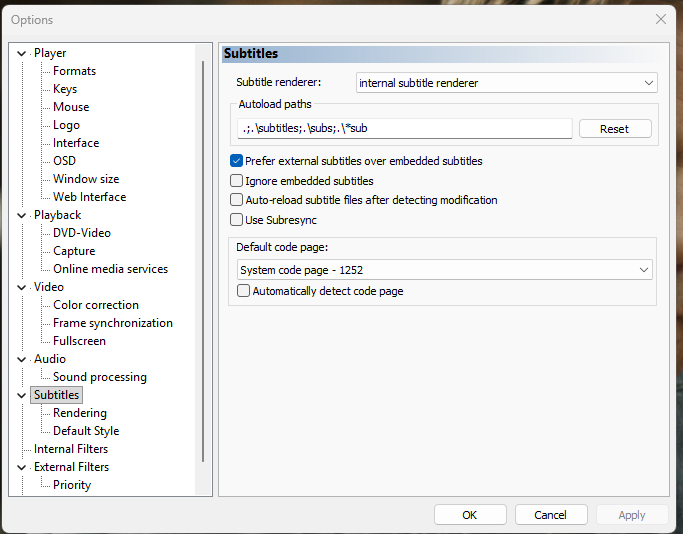Uncheck Prefer external subtitles over embedded
683x534 pixels.
click(236, 161)
